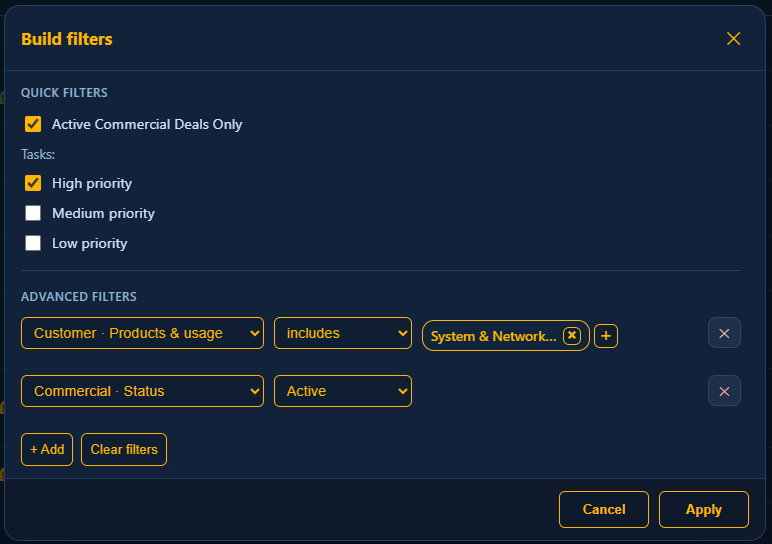Open the includes operator dropdown
772x544 pixels.
[x=343, y=333]
